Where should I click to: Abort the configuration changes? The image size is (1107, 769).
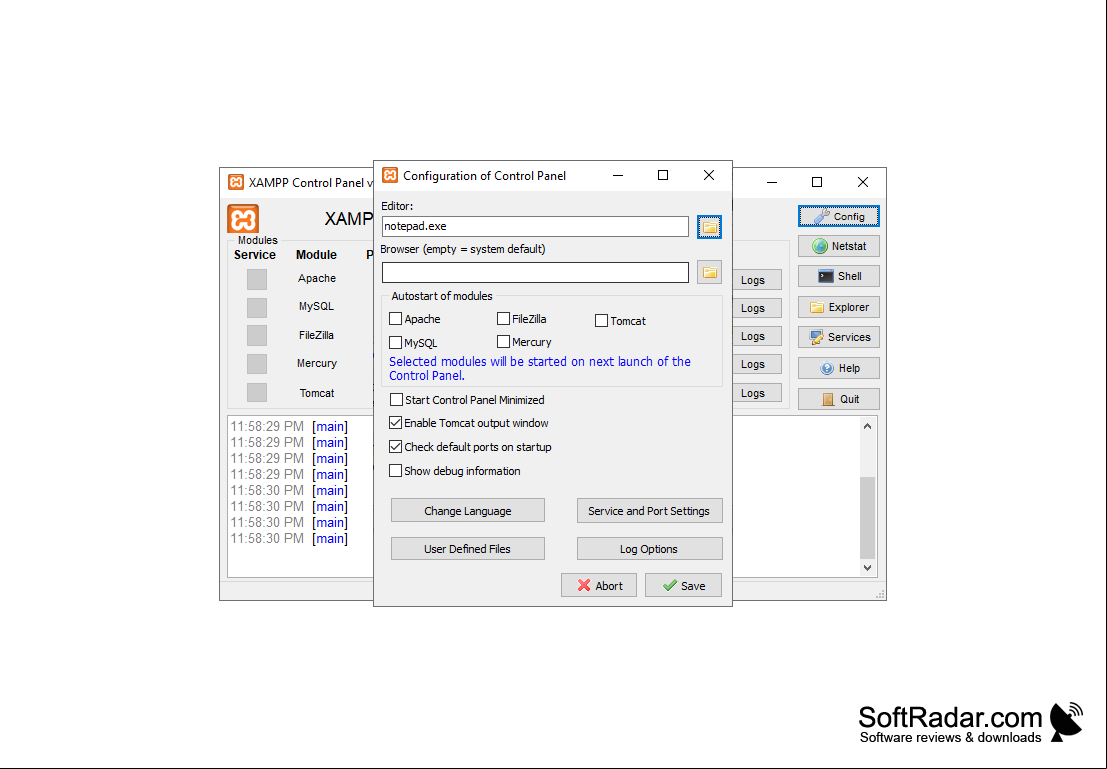coord(599,585)
